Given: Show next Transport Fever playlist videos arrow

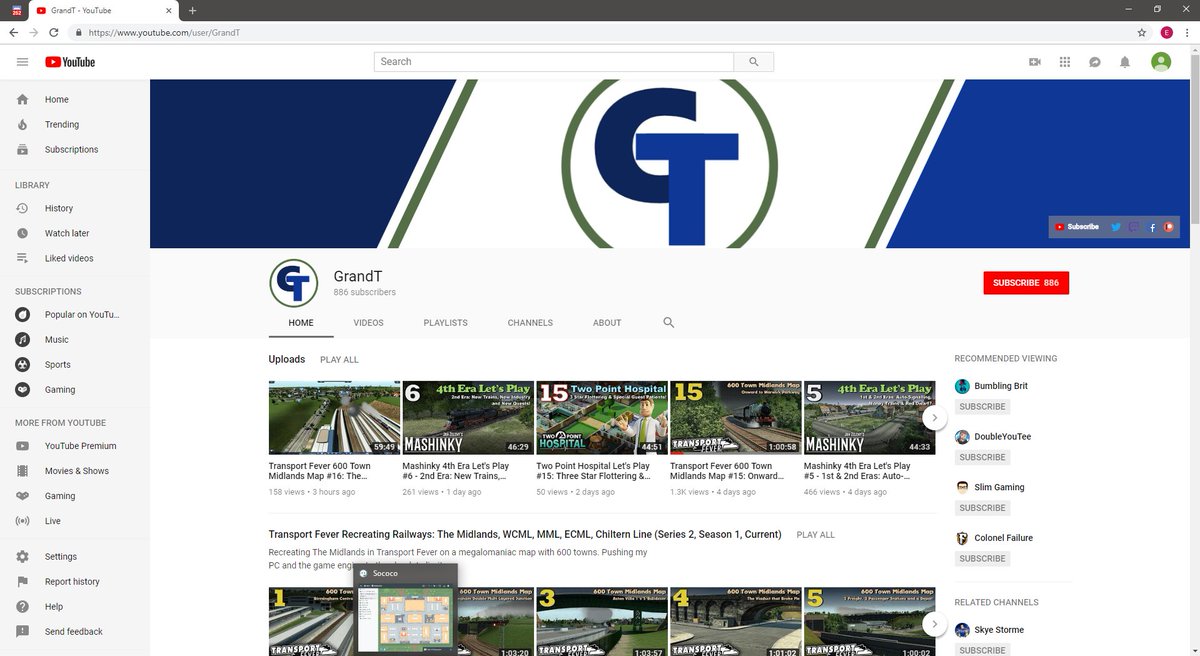Looking at the screenshot, I should coord(934,624).
